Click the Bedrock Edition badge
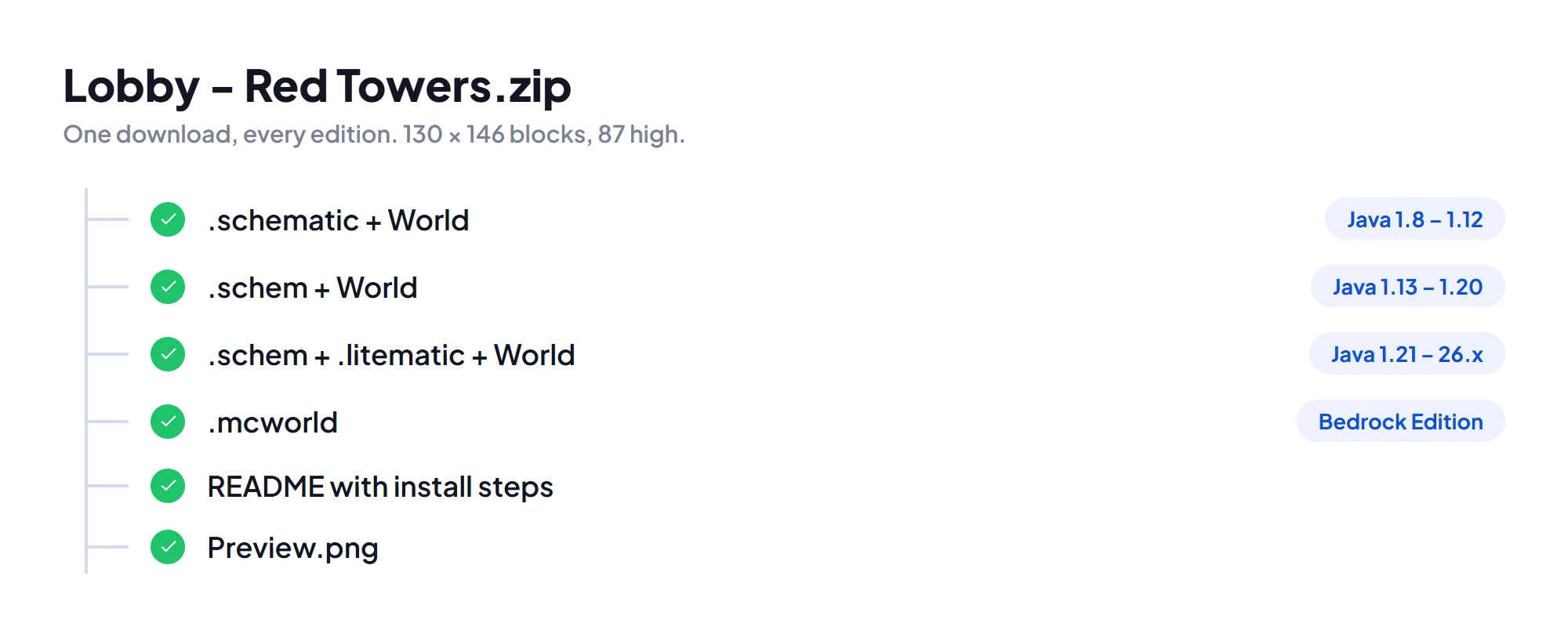1568x630 pixels. pos(1400,422)
